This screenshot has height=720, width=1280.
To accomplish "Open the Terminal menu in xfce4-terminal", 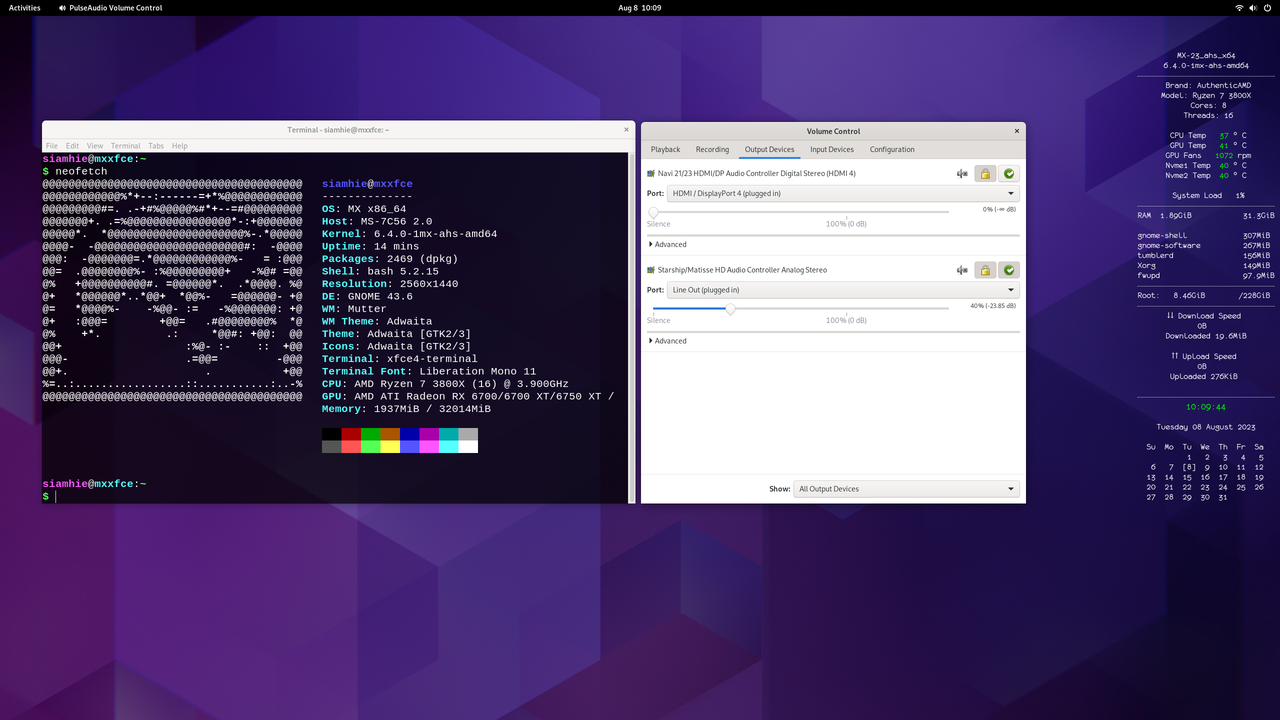I will [126, 146].
